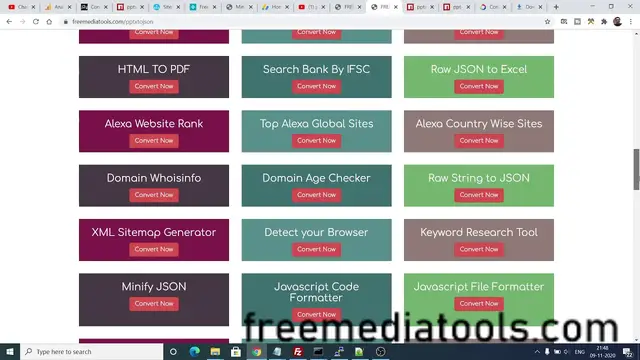Screen dimensions: 640x360
Task: Click the HTML TO PDF card title
Action: coord(154,69)
